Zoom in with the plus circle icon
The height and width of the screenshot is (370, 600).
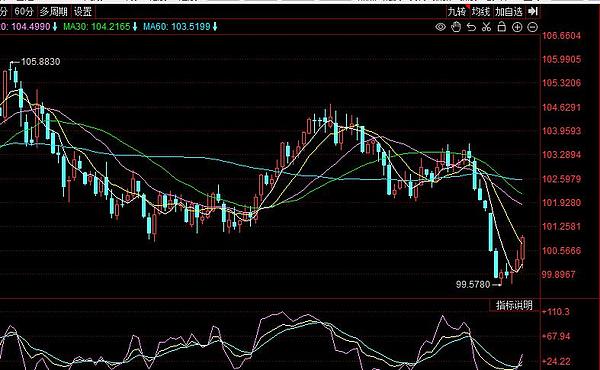point(517,27)
